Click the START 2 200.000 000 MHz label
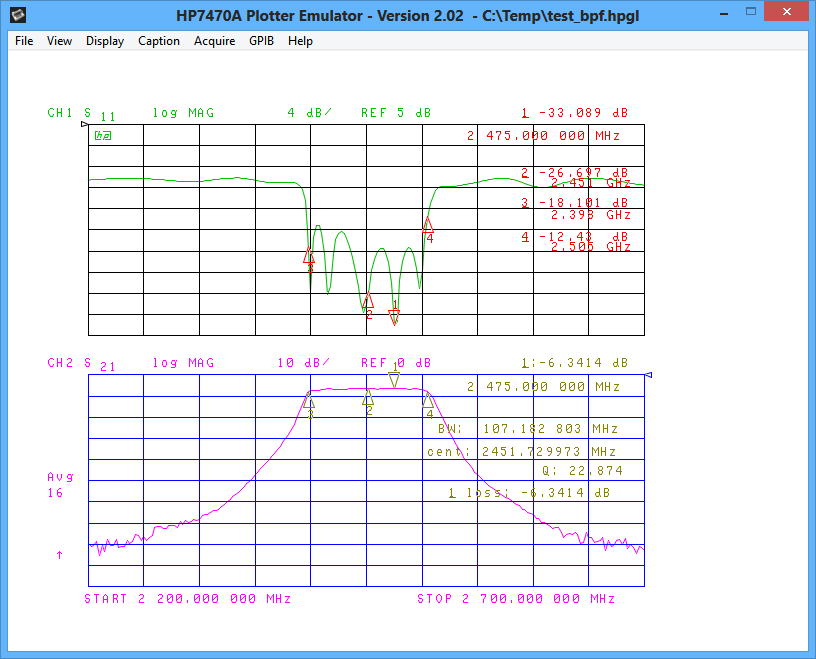The image size is (816, 659). pos(187,599)
